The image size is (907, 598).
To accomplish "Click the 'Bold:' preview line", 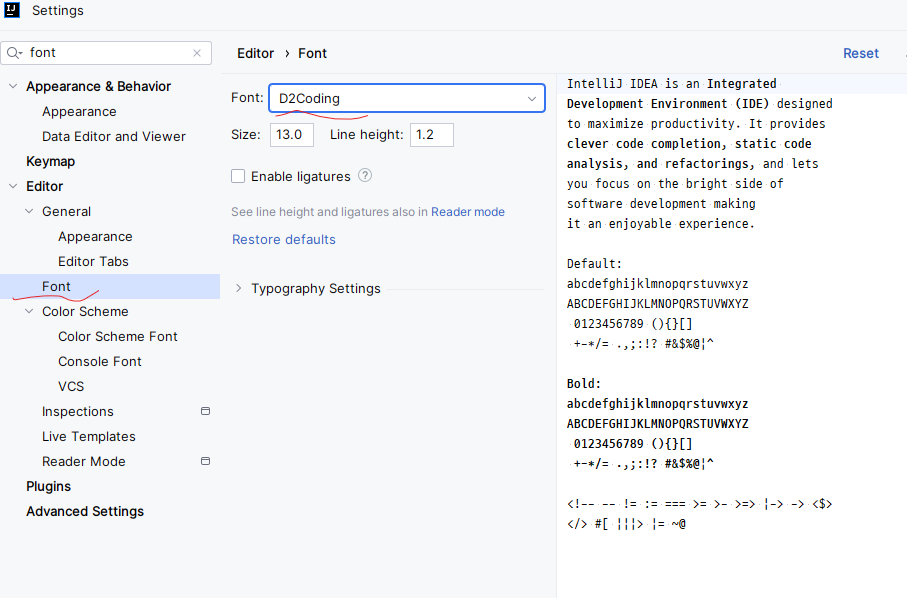I will 584,383.
